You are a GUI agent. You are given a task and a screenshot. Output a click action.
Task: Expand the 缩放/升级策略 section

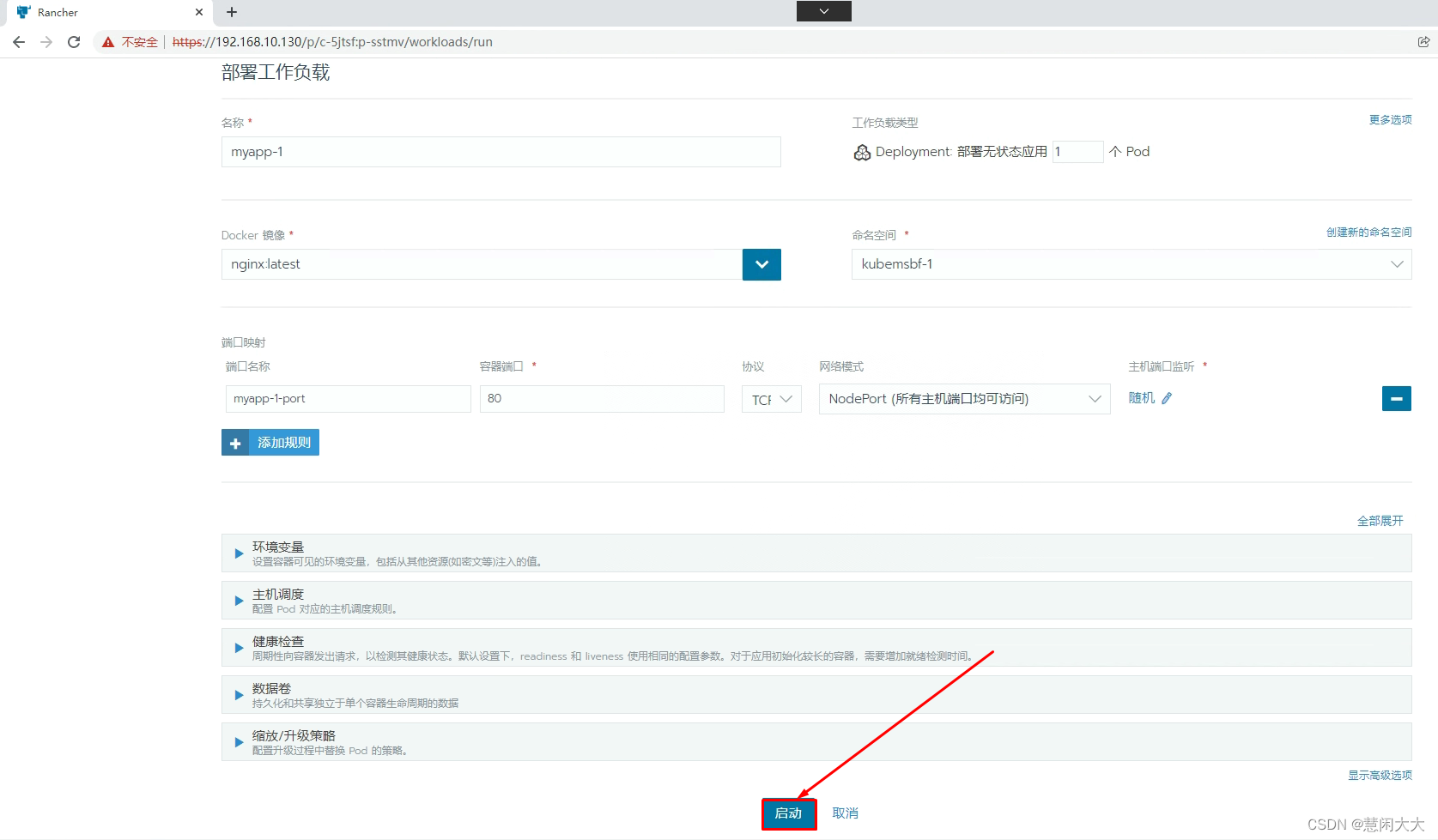coord(816,742)
